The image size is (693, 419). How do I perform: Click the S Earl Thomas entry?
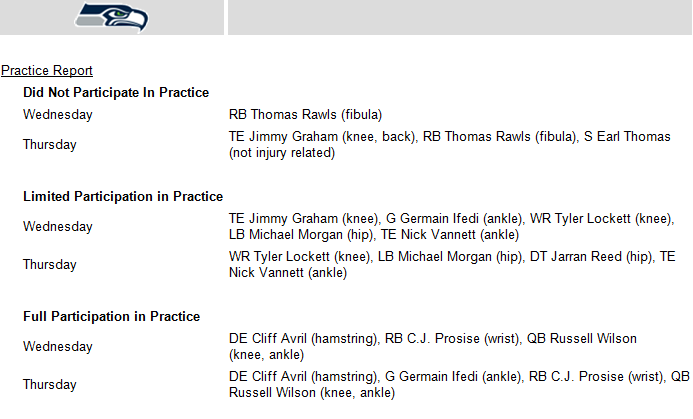[x=627, y=137]
